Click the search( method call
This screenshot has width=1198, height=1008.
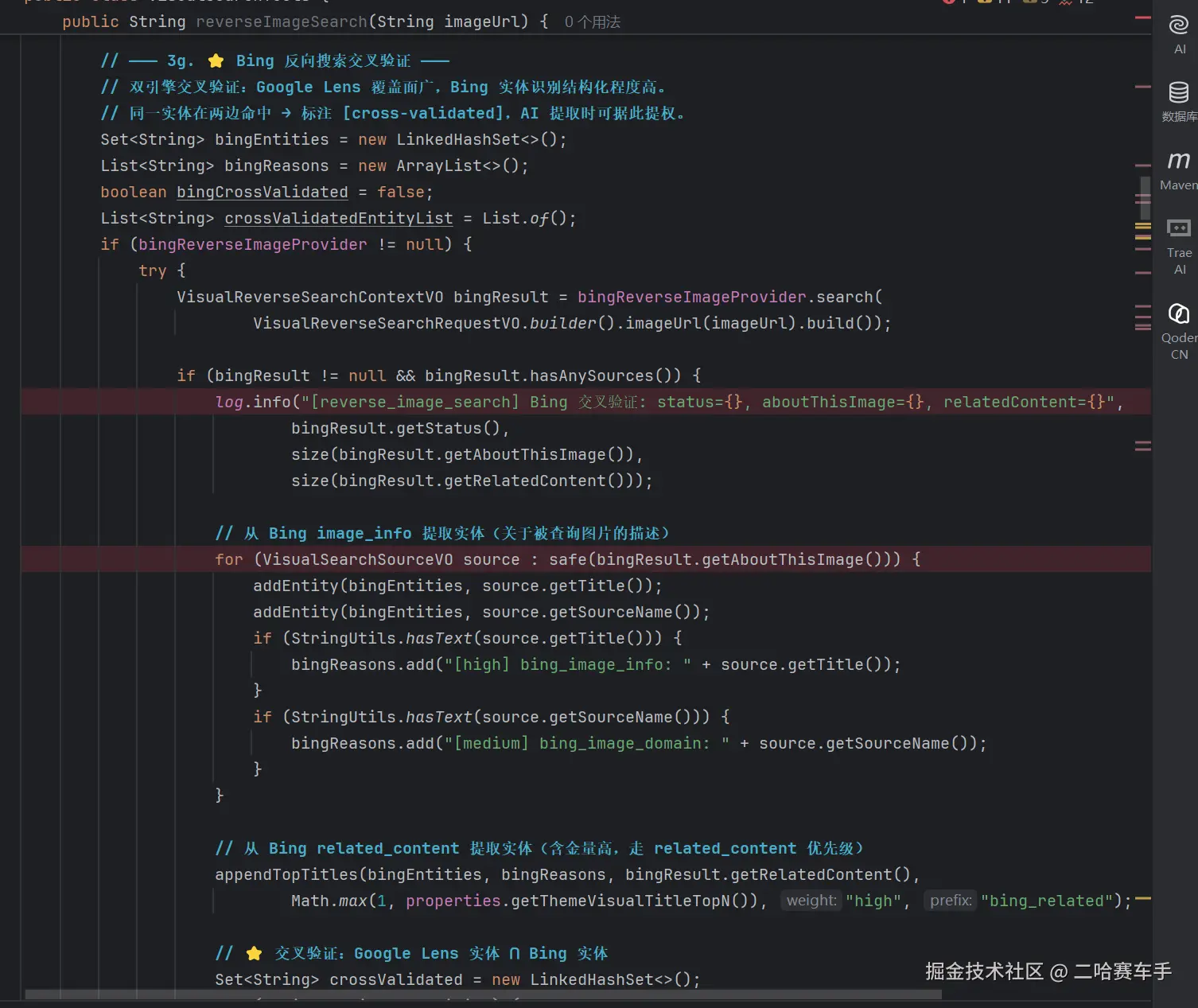(850, 297)
